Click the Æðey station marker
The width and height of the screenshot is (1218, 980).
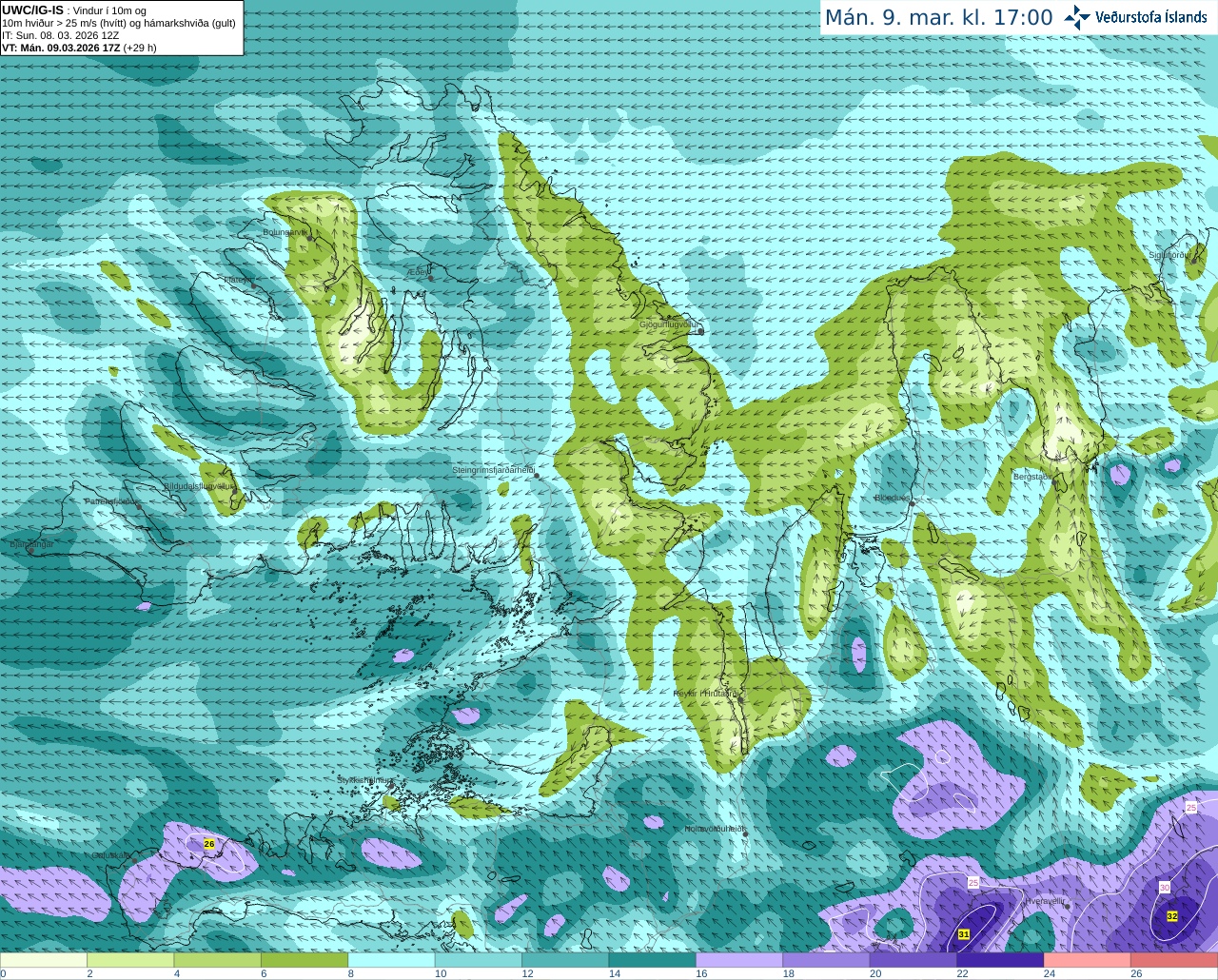(x=431, y=278)
